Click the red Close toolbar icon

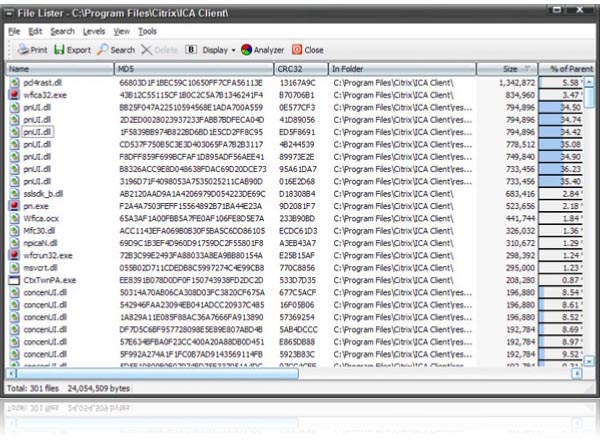(x=297, y=49)
